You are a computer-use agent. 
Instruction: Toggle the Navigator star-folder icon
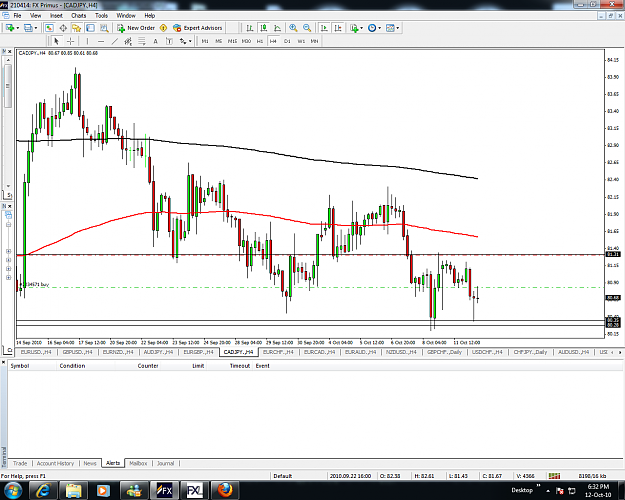tap(77, 28)
